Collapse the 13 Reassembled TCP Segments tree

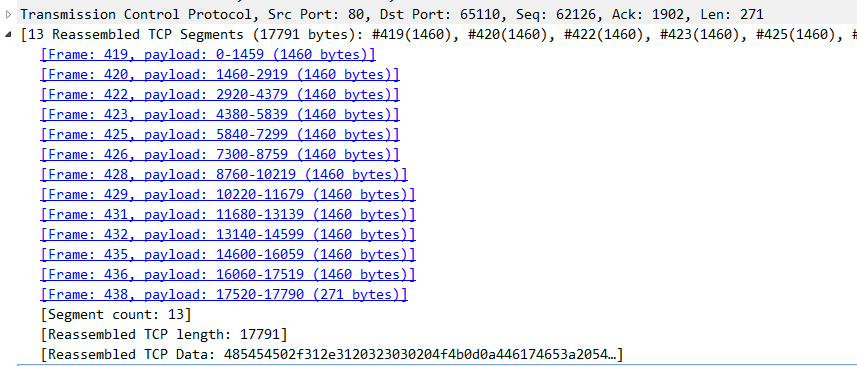point(8,34)
